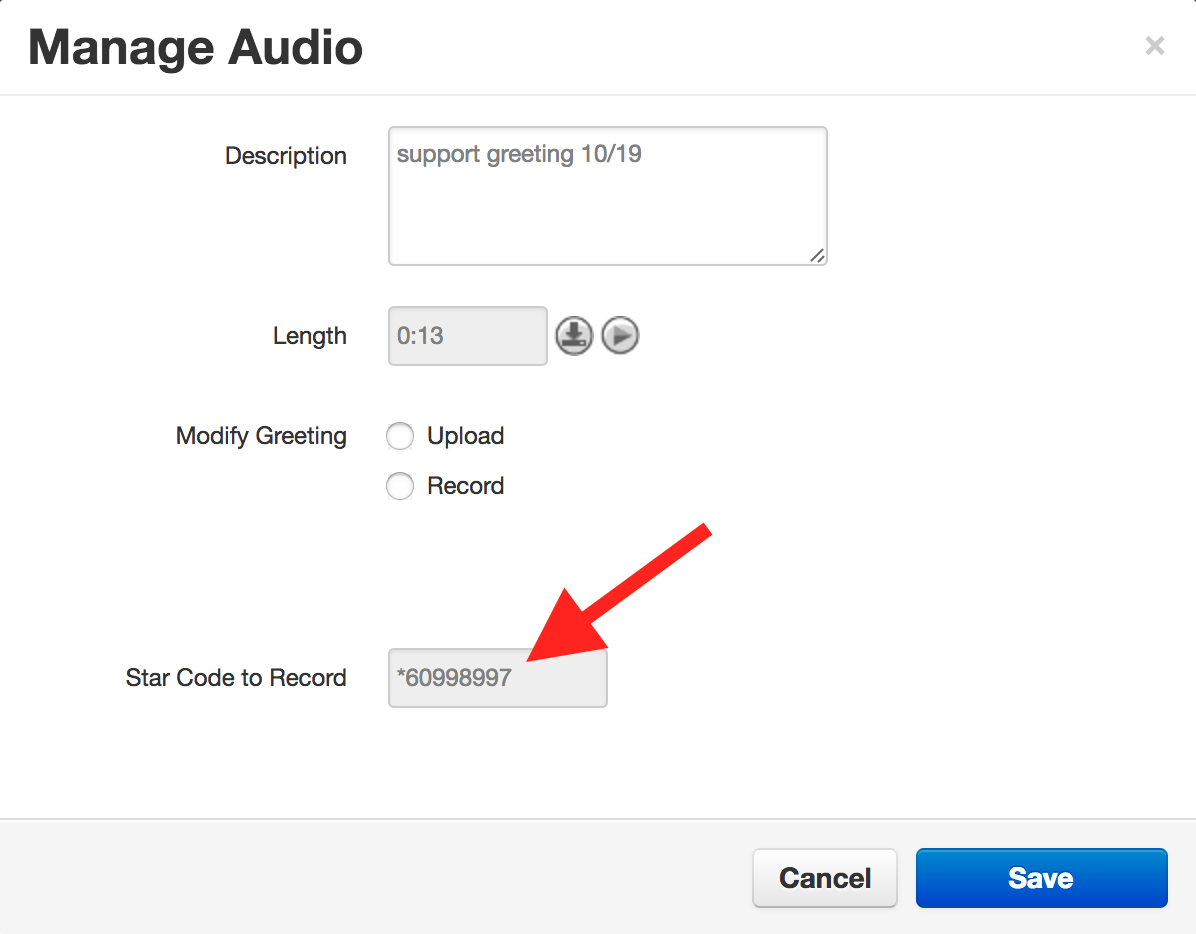This screenshot has height=934, width=1196.
Task: Select the Record radio button
Action: click(x=400, y=486)
